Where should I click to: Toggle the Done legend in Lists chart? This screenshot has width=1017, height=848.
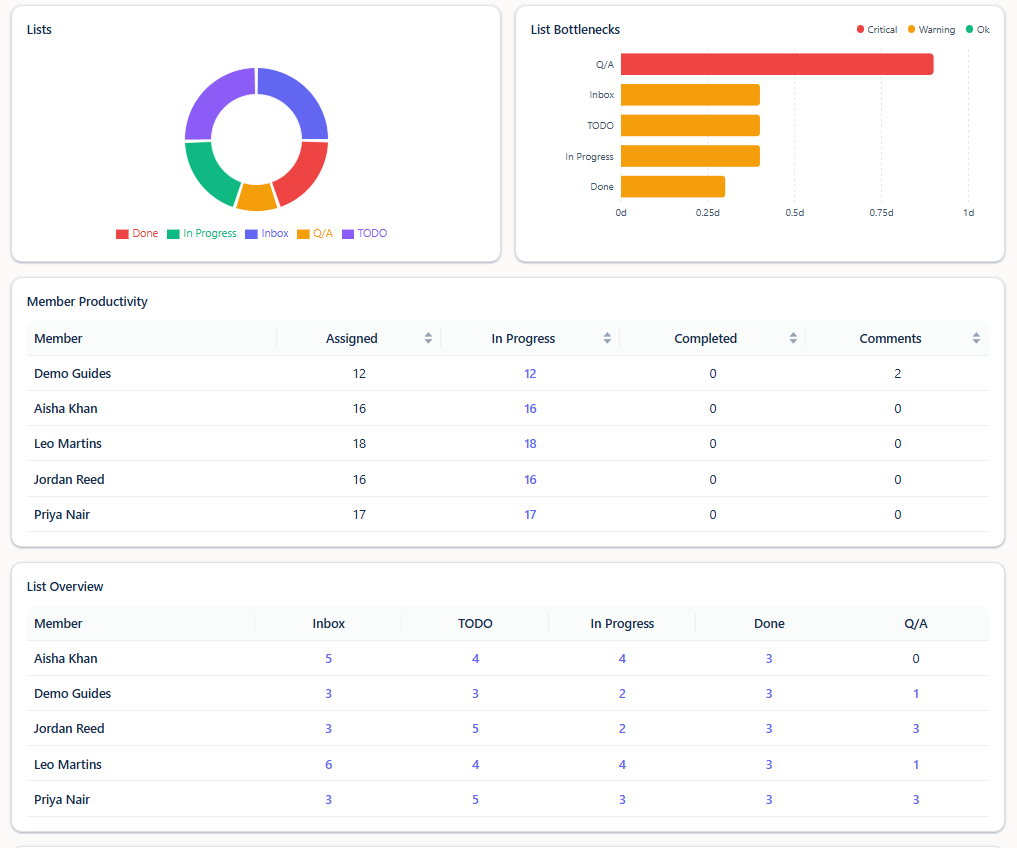pos(137,234)
